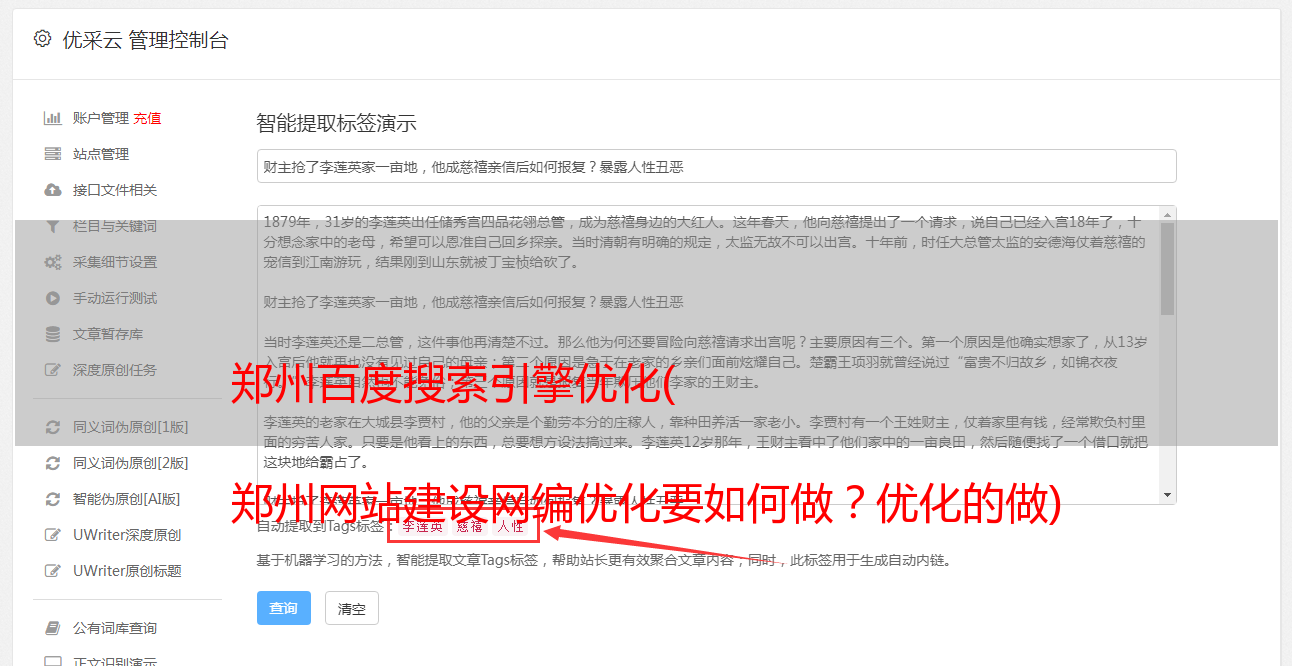Click the play circle icon for 手动运行测试
1292x666 pixels.
(53, 298)
